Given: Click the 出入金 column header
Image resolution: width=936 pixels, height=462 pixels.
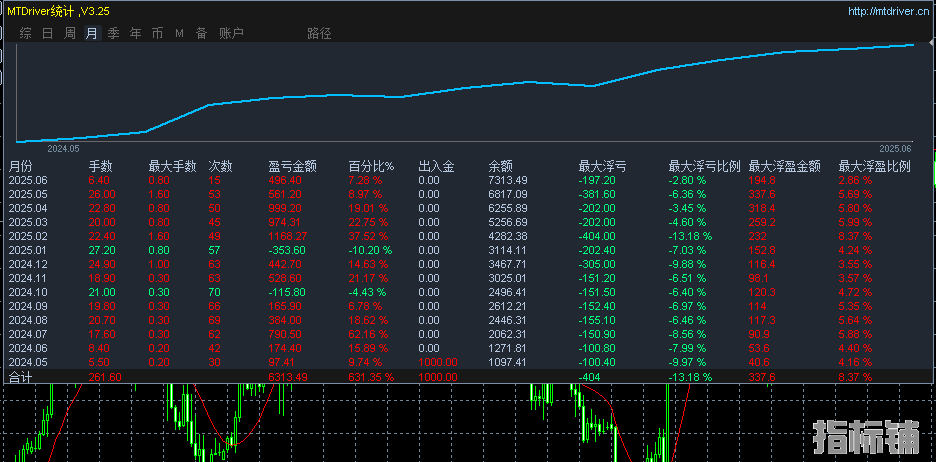Looking at the screenshot, I should pyautogui.click(x=436, y=167).
